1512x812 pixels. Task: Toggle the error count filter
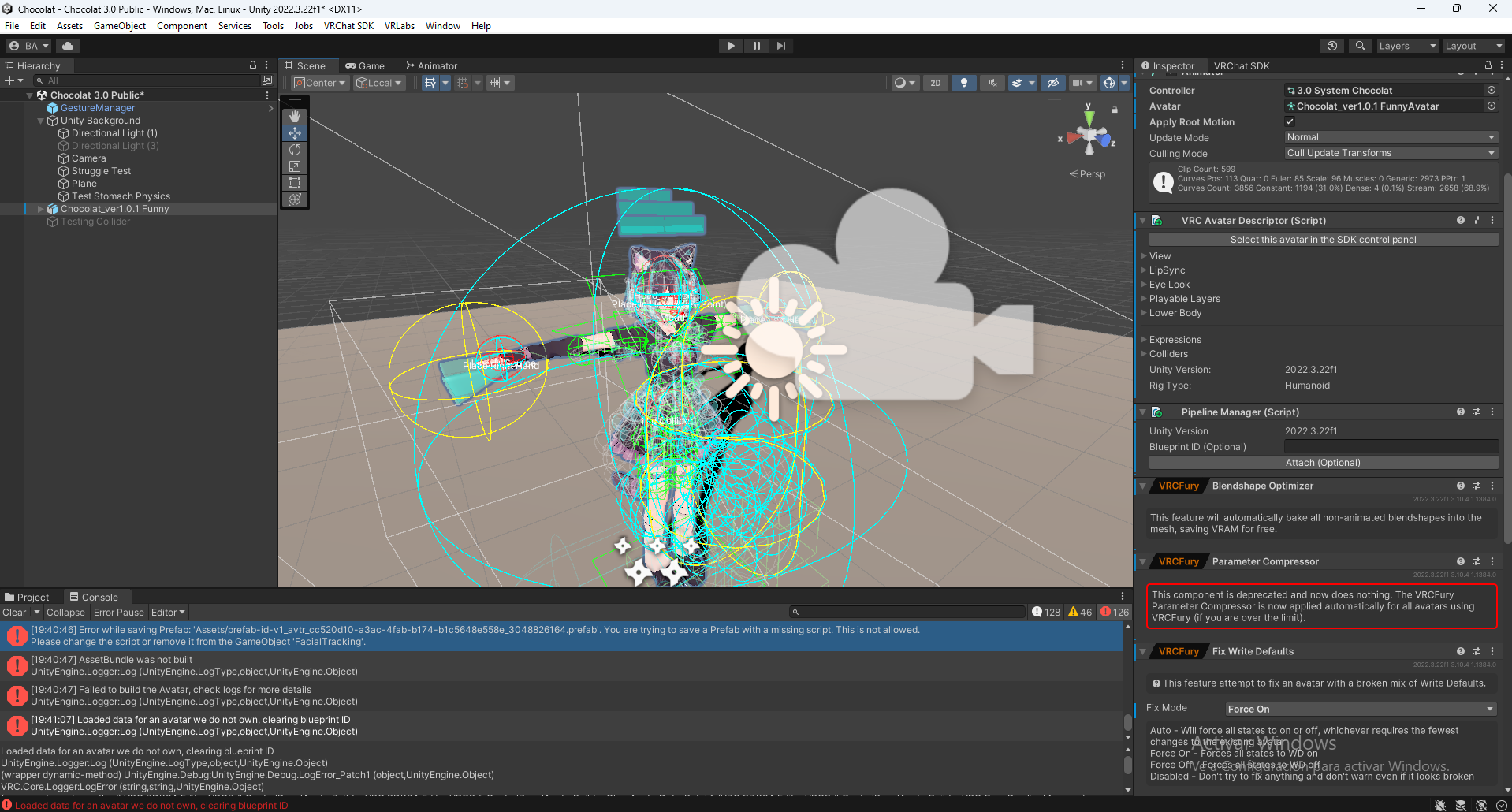coord(1114,613)
